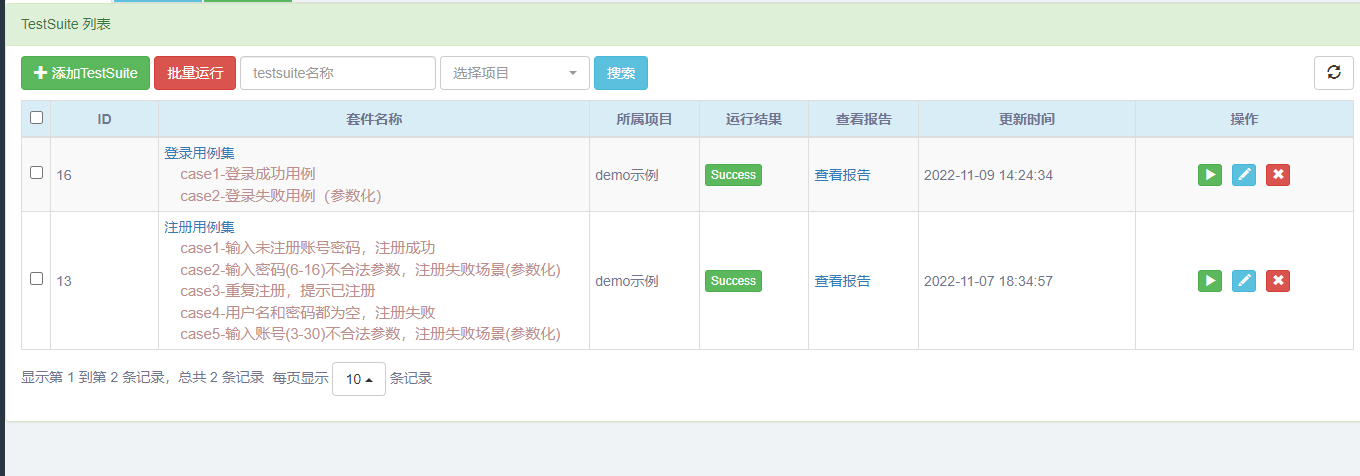Run the 登录用例集 suite with play icon

pyautogui.click(x=1210, y=175)
